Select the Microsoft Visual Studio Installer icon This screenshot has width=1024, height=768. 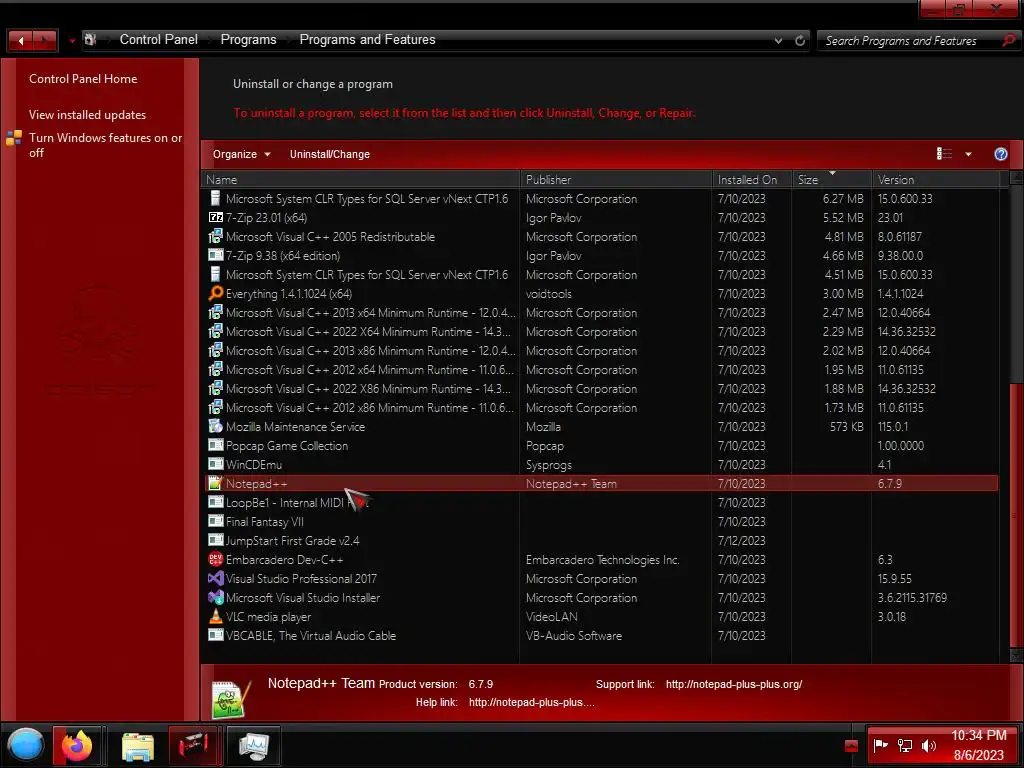(216, 597)
